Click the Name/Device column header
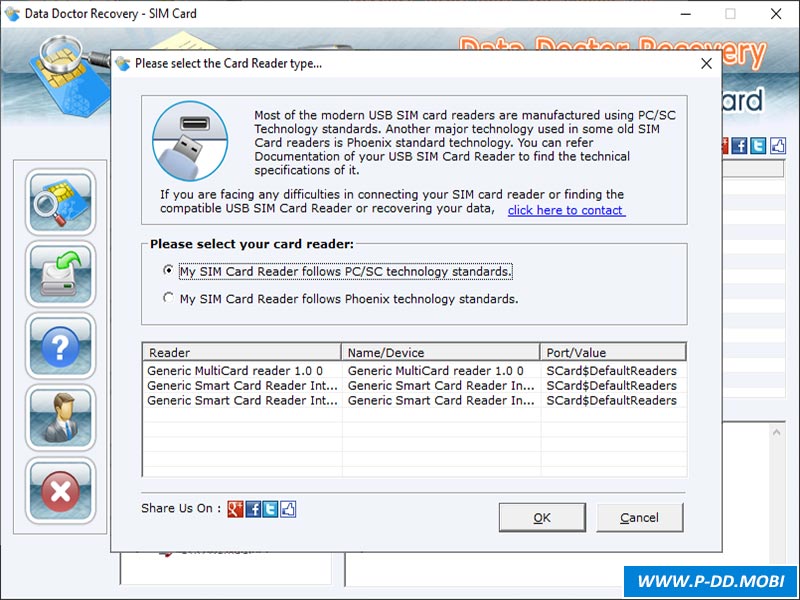 click(x=441, y=352)
